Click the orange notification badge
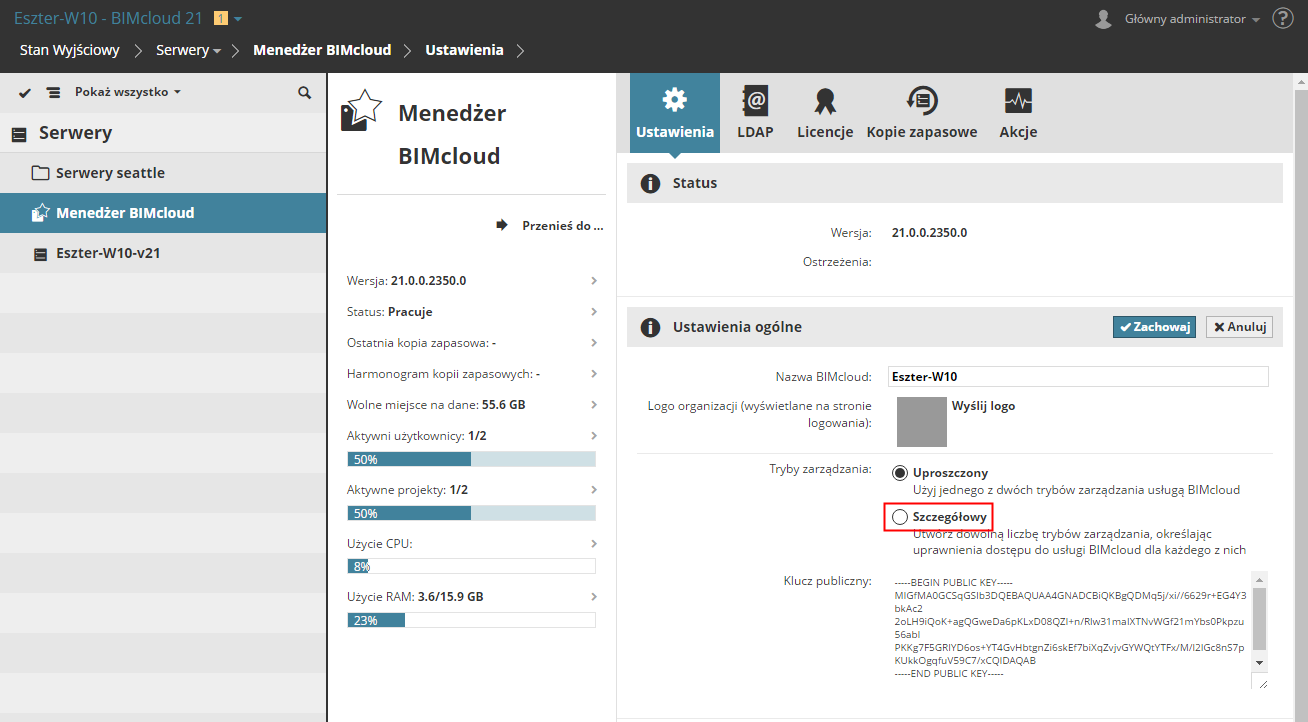Viewport: 1308px width, 722px height. click(221, 18)
